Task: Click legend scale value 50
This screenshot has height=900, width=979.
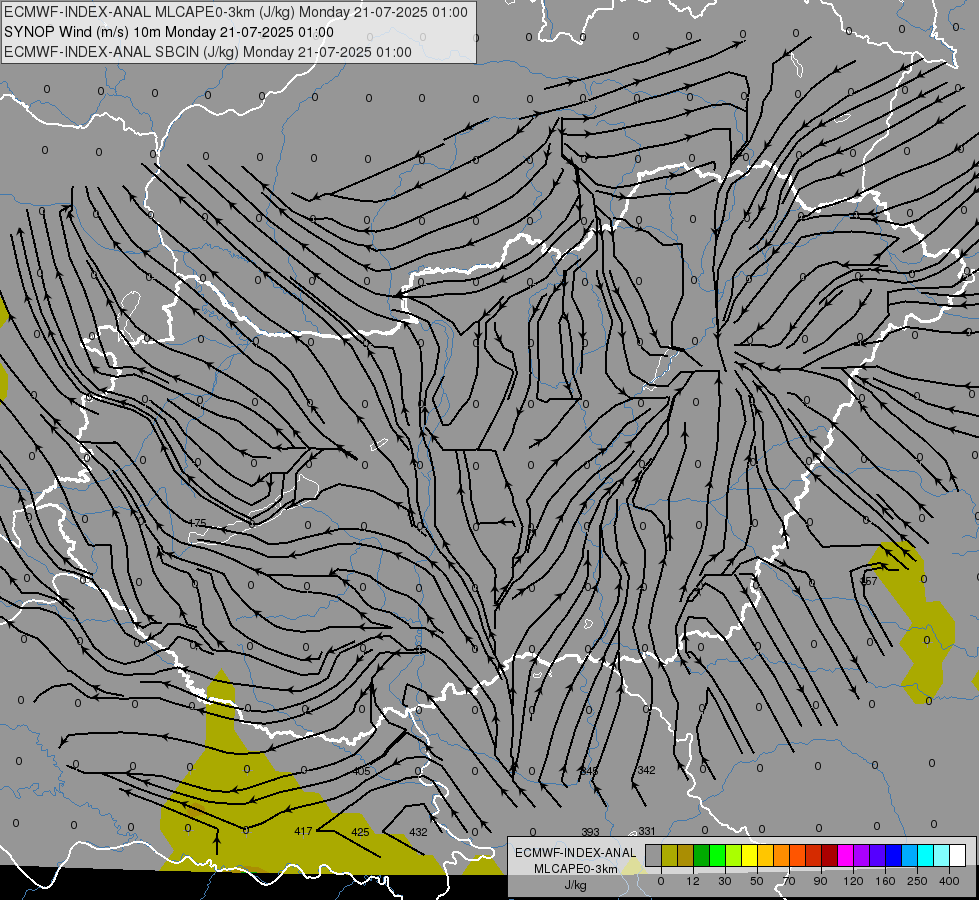Action: click(757, 881)
